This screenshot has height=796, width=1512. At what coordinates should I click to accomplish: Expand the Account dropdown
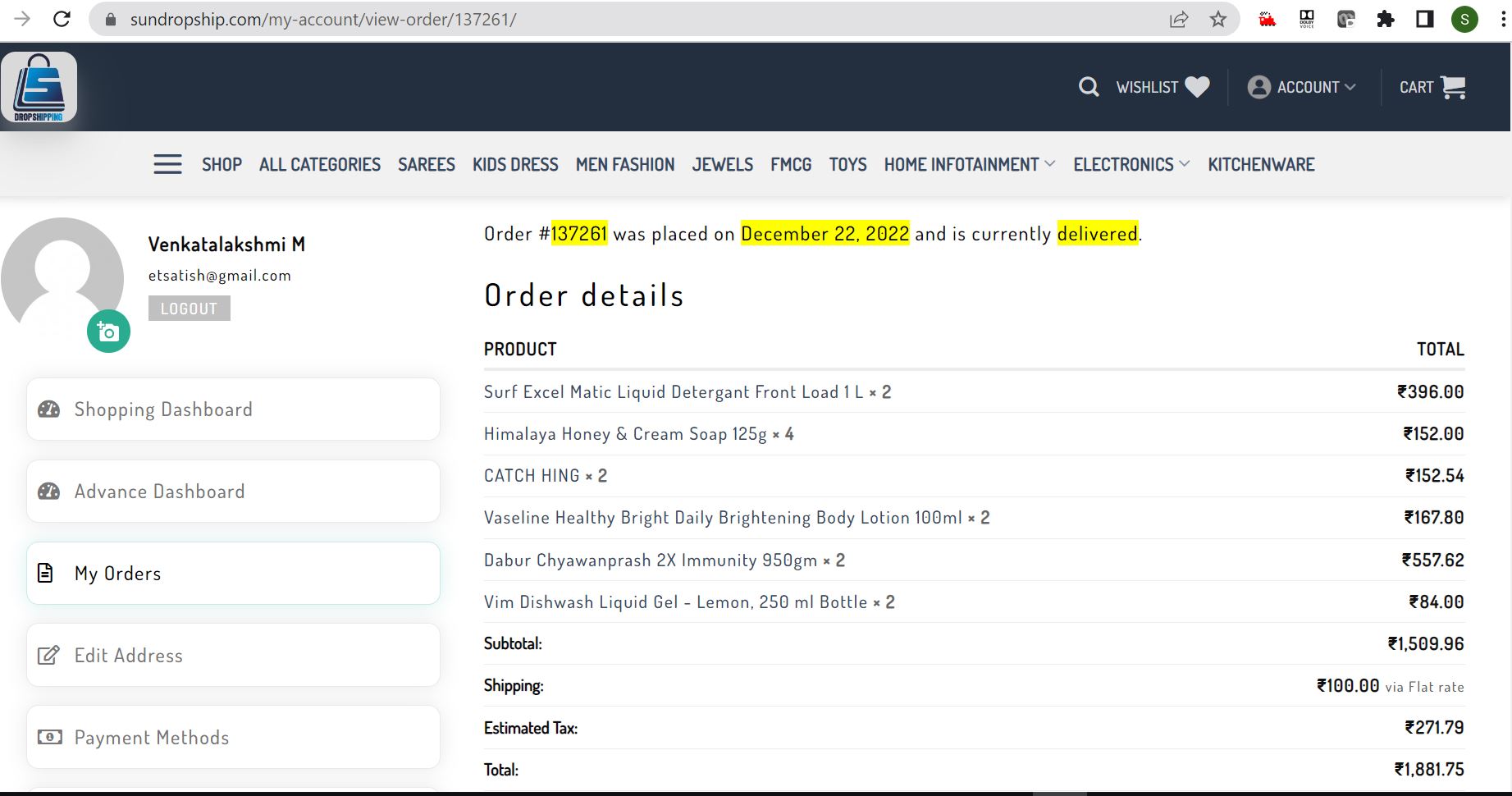coord(1302,87)
